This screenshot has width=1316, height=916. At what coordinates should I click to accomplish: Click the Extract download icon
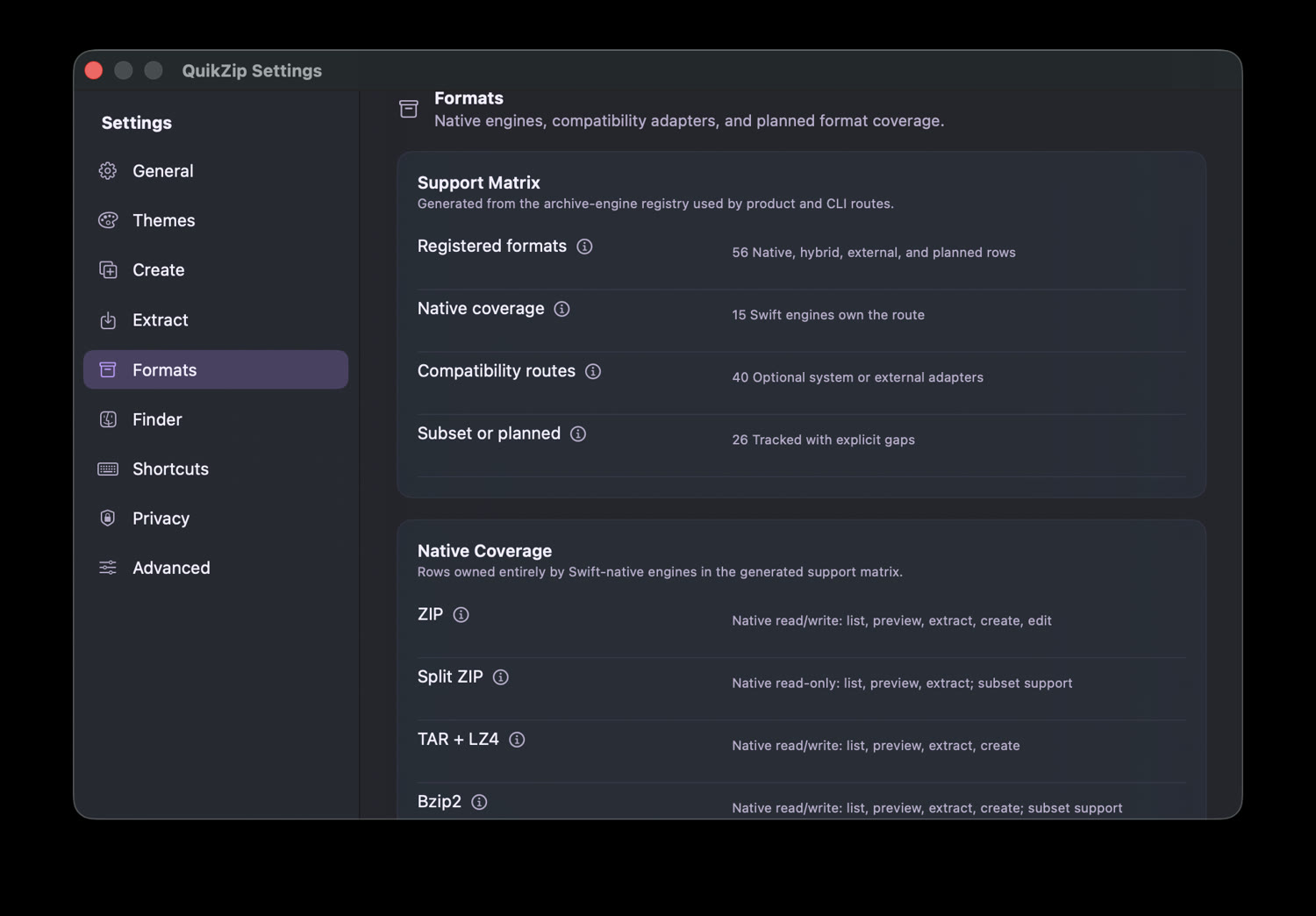108,320
